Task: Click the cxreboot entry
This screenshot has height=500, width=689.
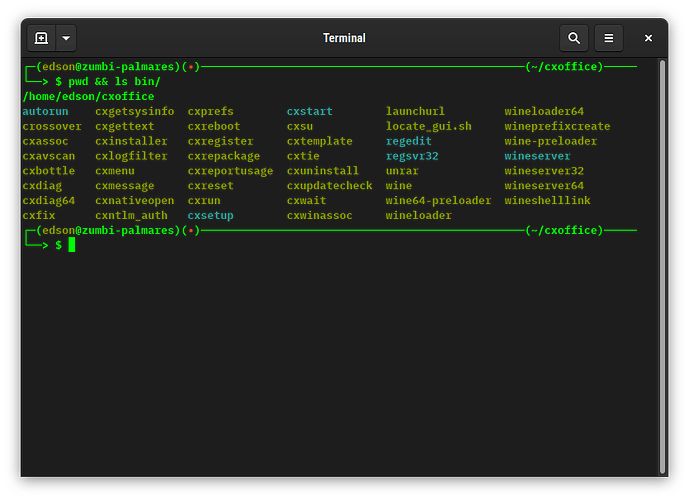Action: tap(214, 126)
